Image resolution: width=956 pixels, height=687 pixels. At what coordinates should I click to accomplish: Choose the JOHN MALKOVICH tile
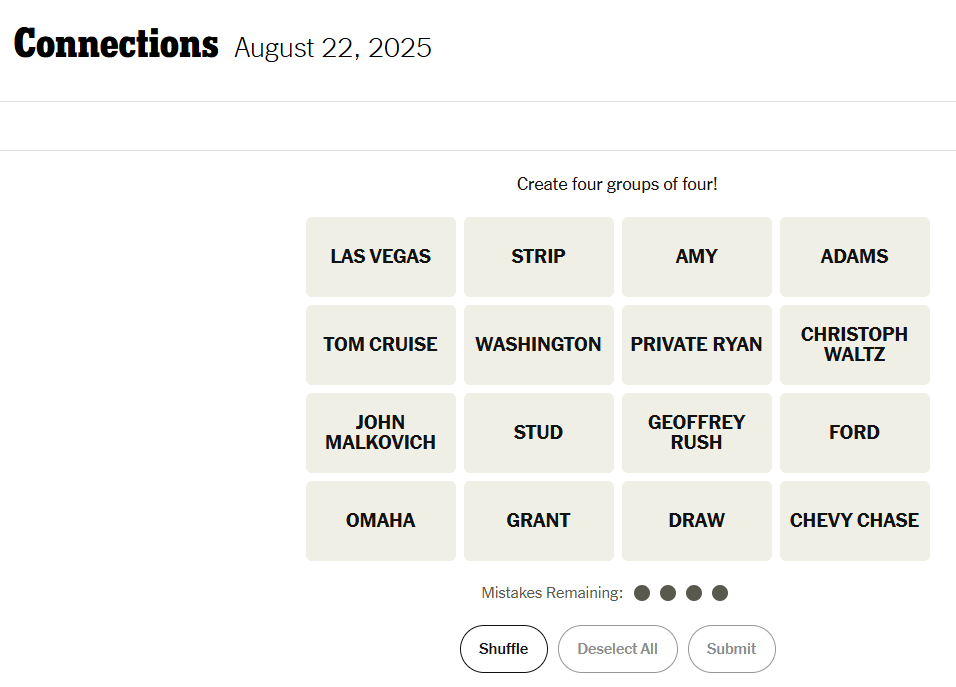click(381, 433)
